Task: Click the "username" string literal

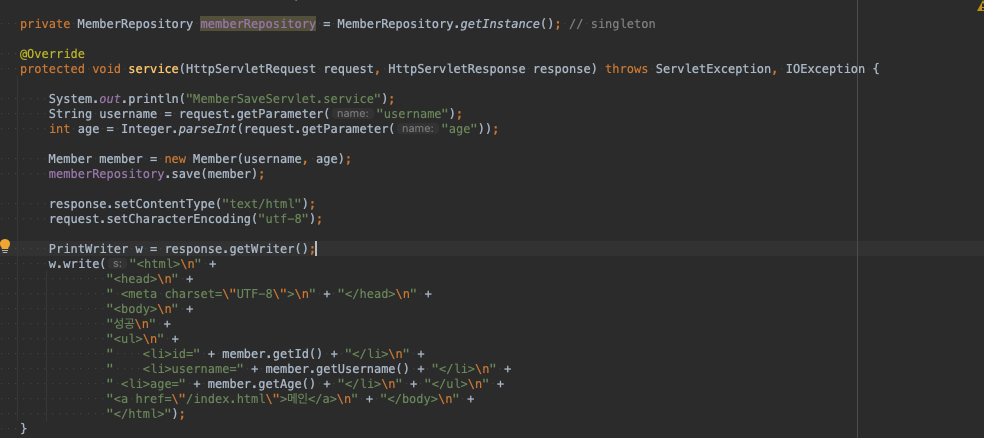Action: (412, 114)
